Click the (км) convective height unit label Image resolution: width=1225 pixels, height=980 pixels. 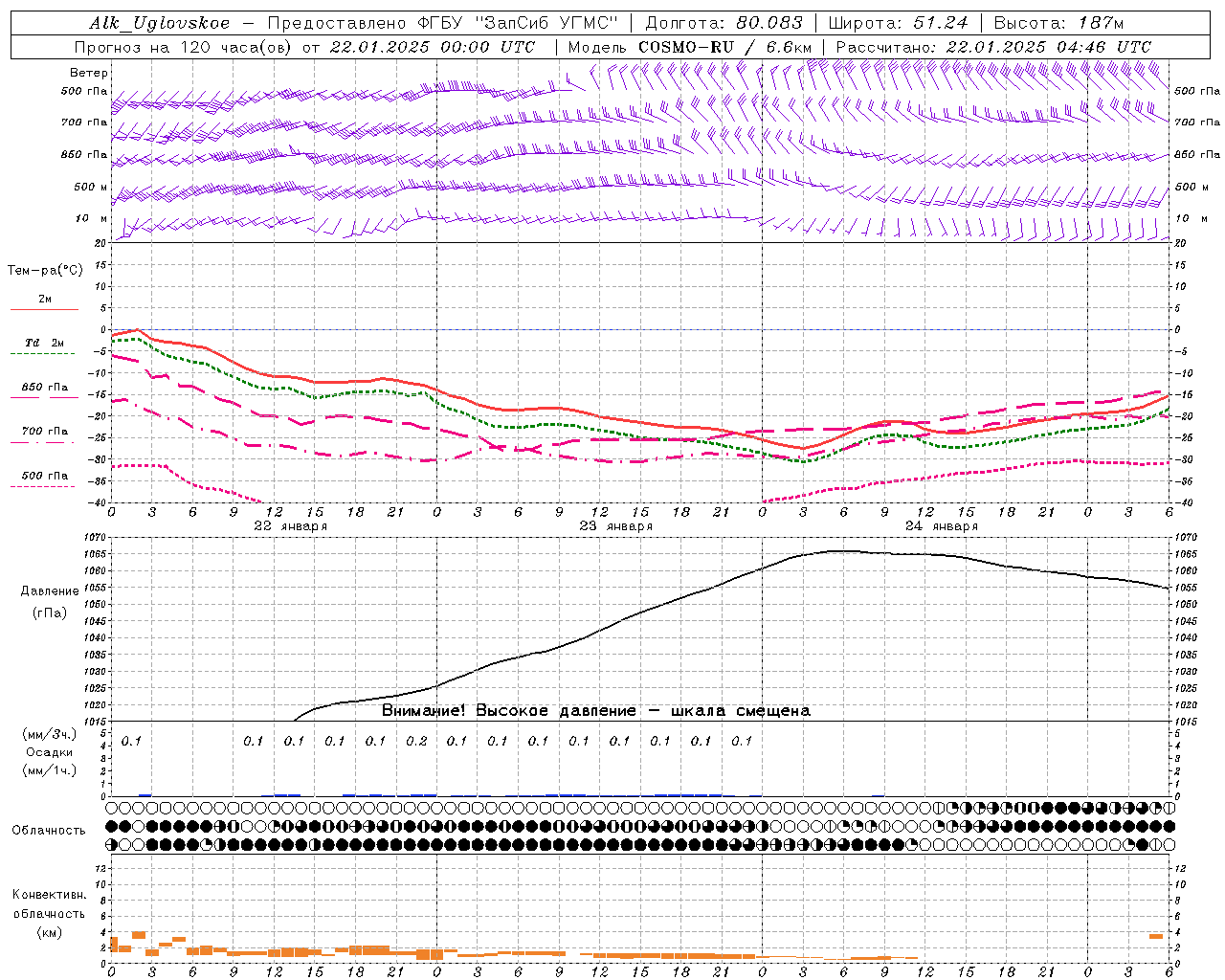(50, 932)
